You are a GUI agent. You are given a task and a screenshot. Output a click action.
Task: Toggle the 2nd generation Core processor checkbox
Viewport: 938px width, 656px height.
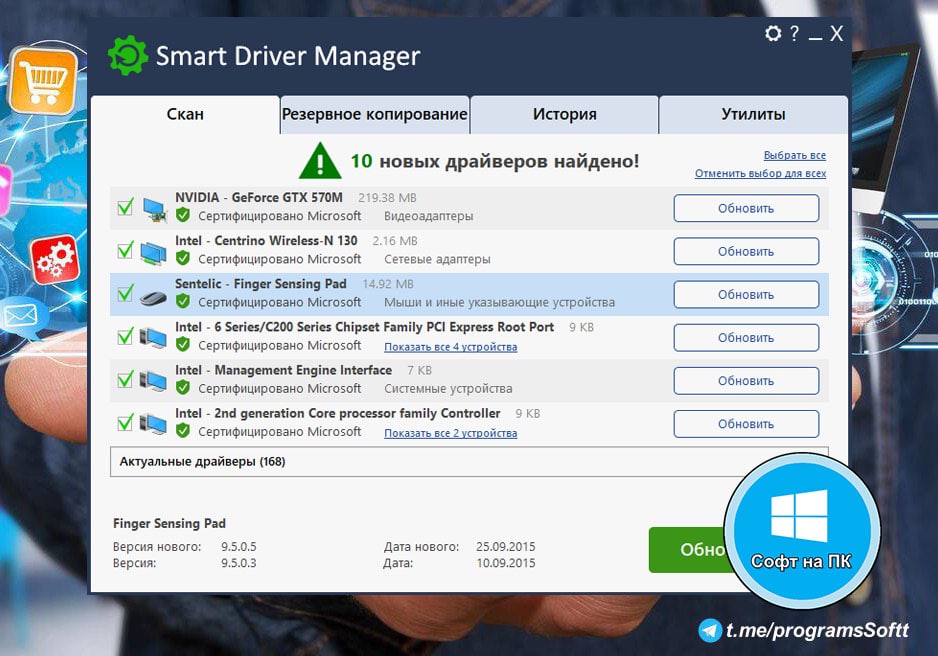(125, 422)
